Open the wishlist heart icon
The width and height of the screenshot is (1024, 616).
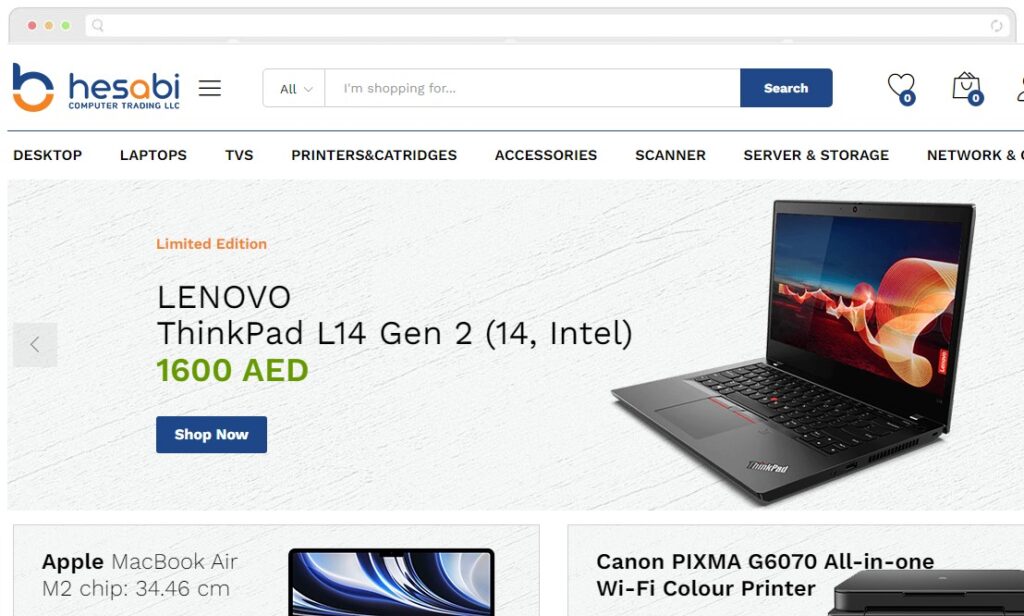[x=901, y=88]
